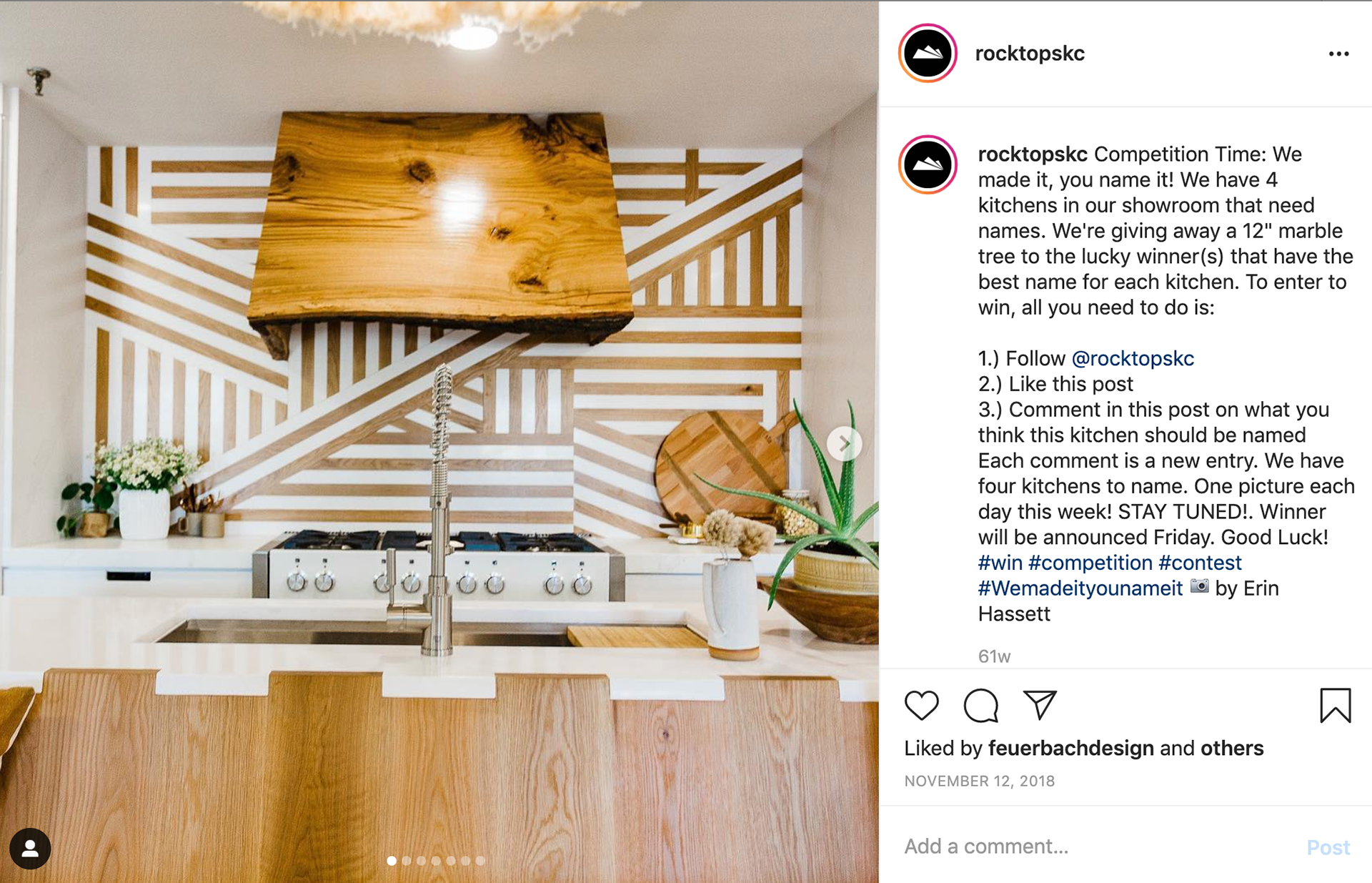This screenshot has width=1372, height=883.
Task: Advance to next photo with carousel arrow
Action: 844,443
